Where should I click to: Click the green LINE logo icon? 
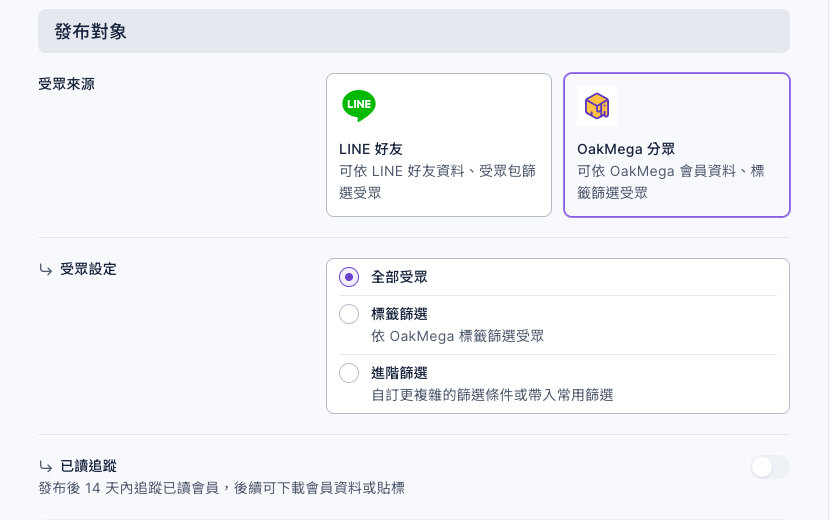(x=359, y=105)
